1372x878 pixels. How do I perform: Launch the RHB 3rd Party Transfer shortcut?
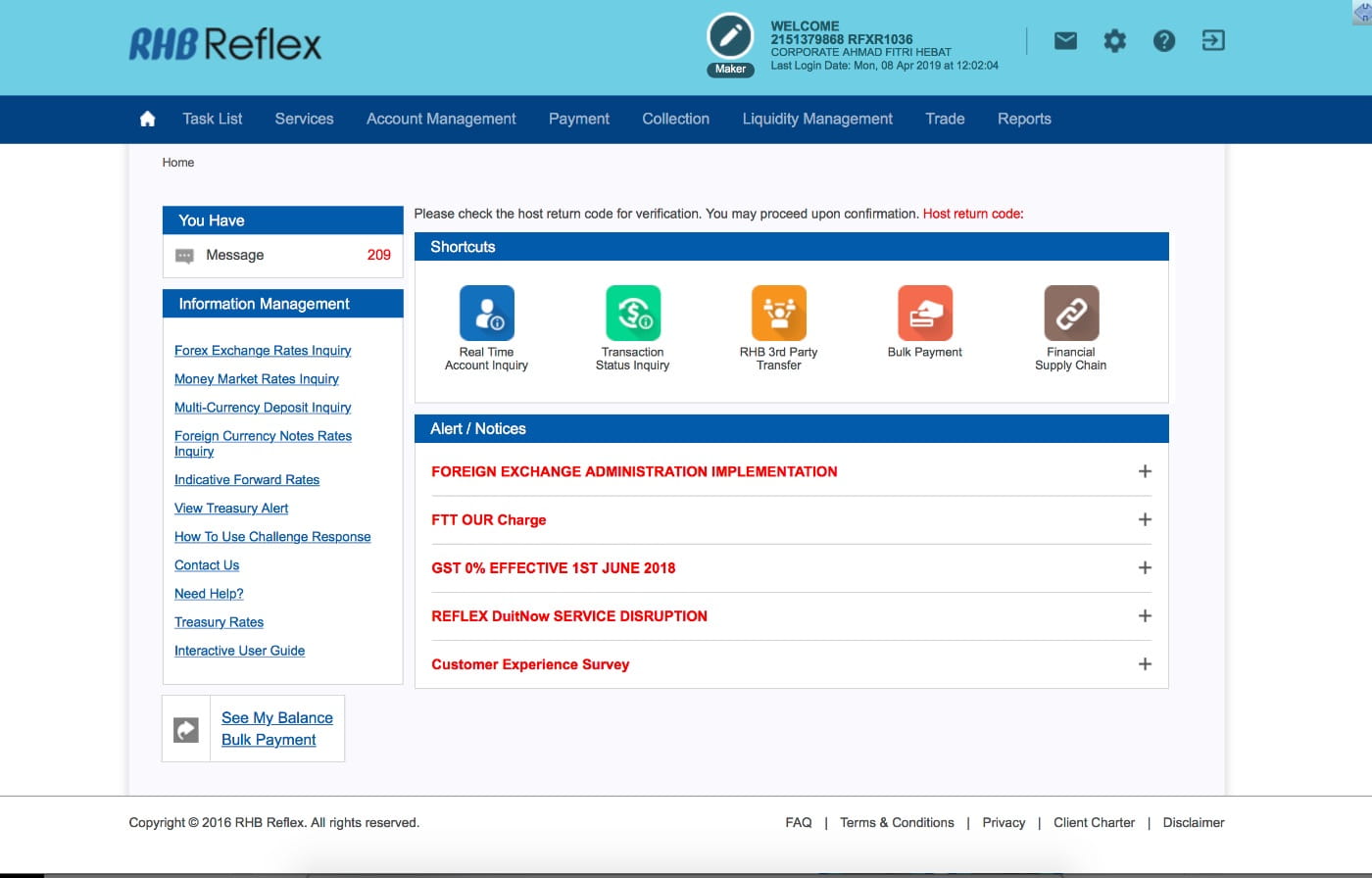click(779, 314)
